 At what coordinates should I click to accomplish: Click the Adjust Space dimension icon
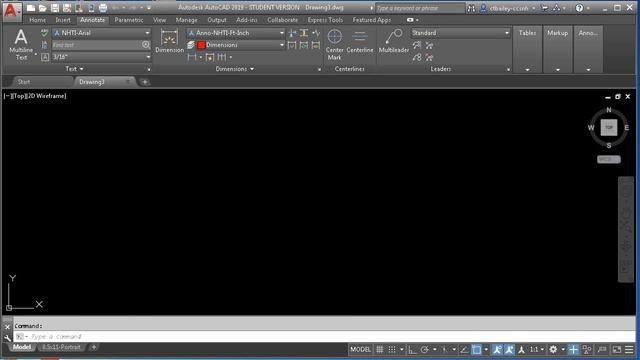(x=304, y=33)
